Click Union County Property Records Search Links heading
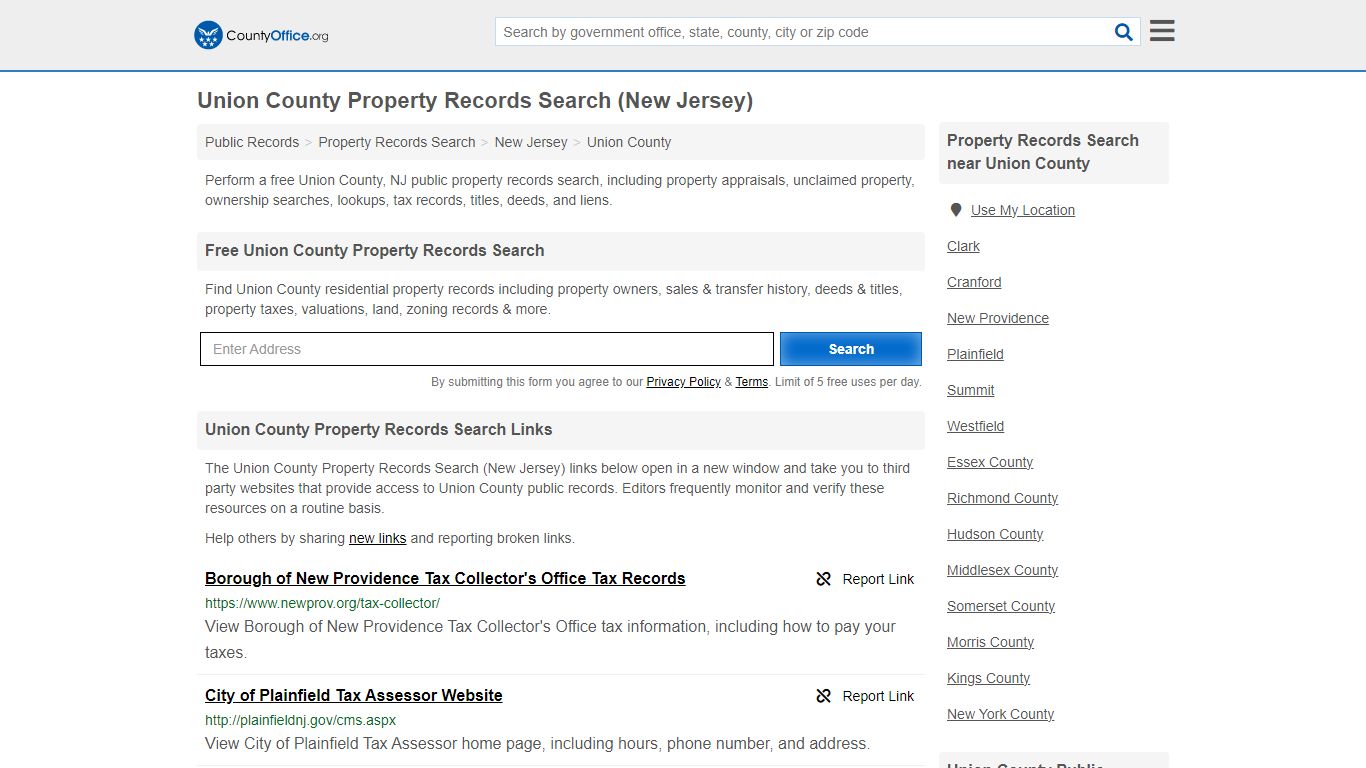The height and width of the screenshot is (768, 1366). pyautogui.click(x=379, y=429)
